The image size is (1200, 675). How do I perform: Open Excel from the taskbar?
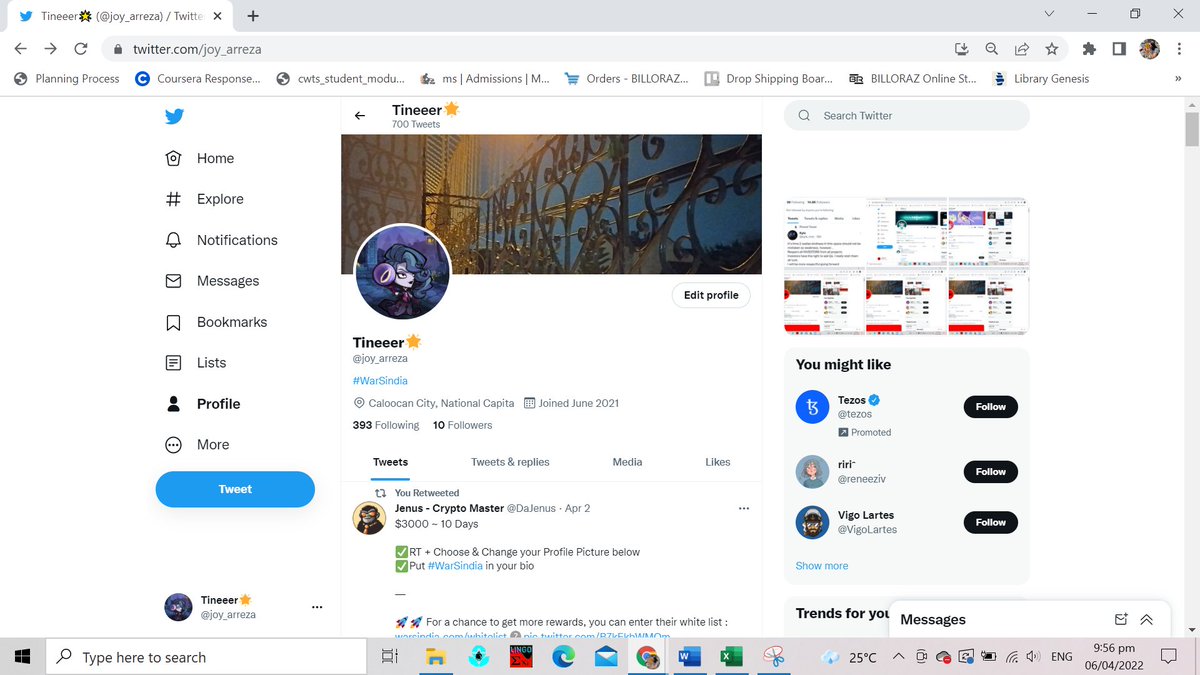click(x=731, y=657)
